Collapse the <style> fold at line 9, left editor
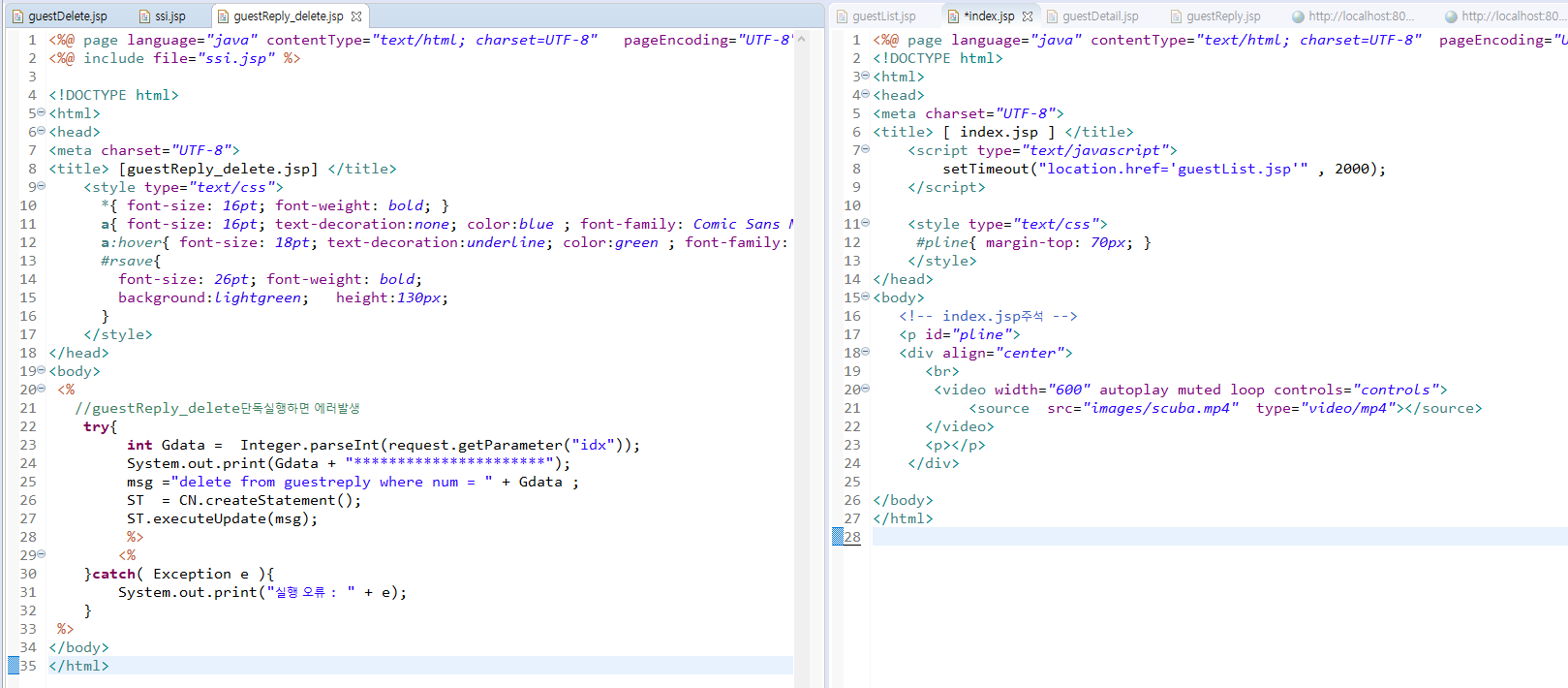Image resolution: width=1568 pixels, height=688 pixels. point(41,186)
